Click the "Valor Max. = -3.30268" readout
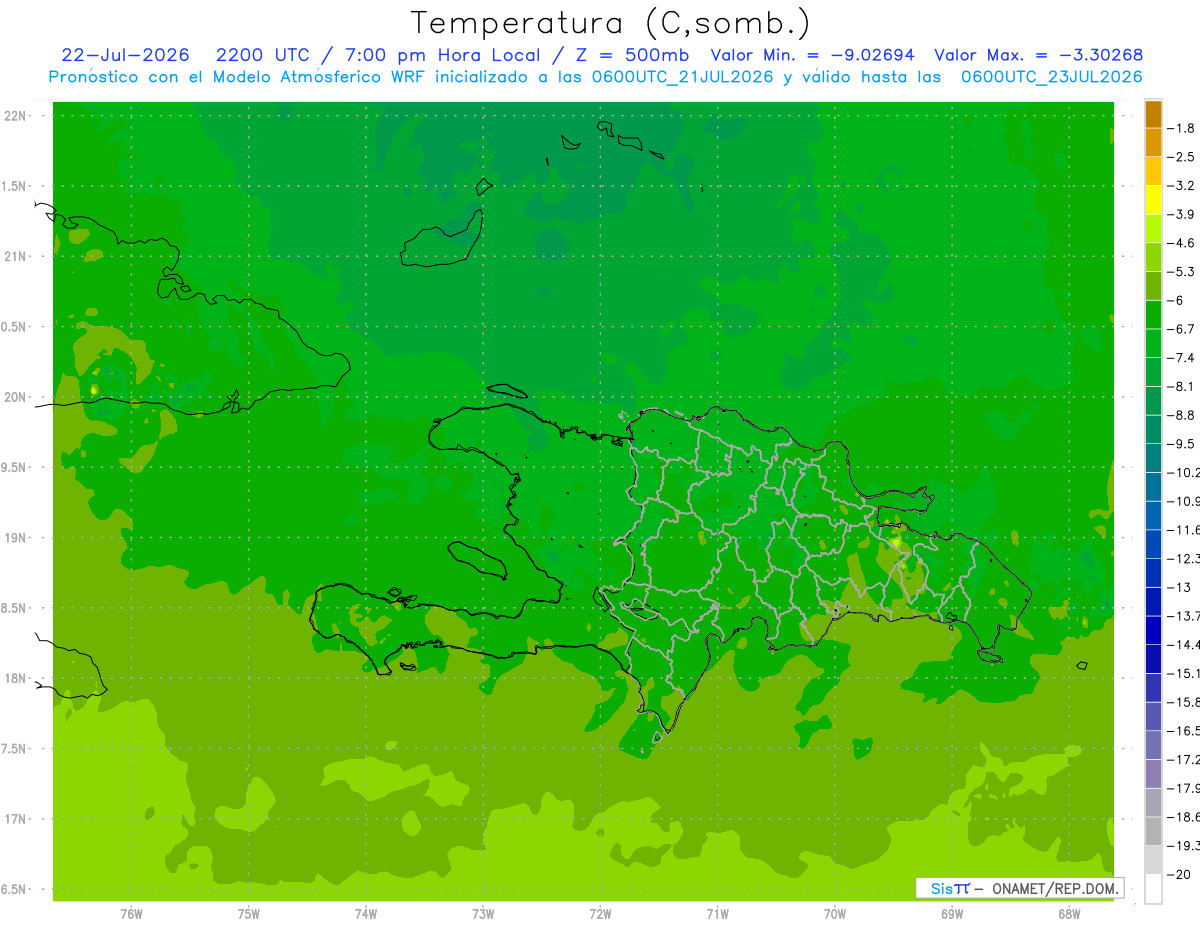 [x=1039, y=55]
